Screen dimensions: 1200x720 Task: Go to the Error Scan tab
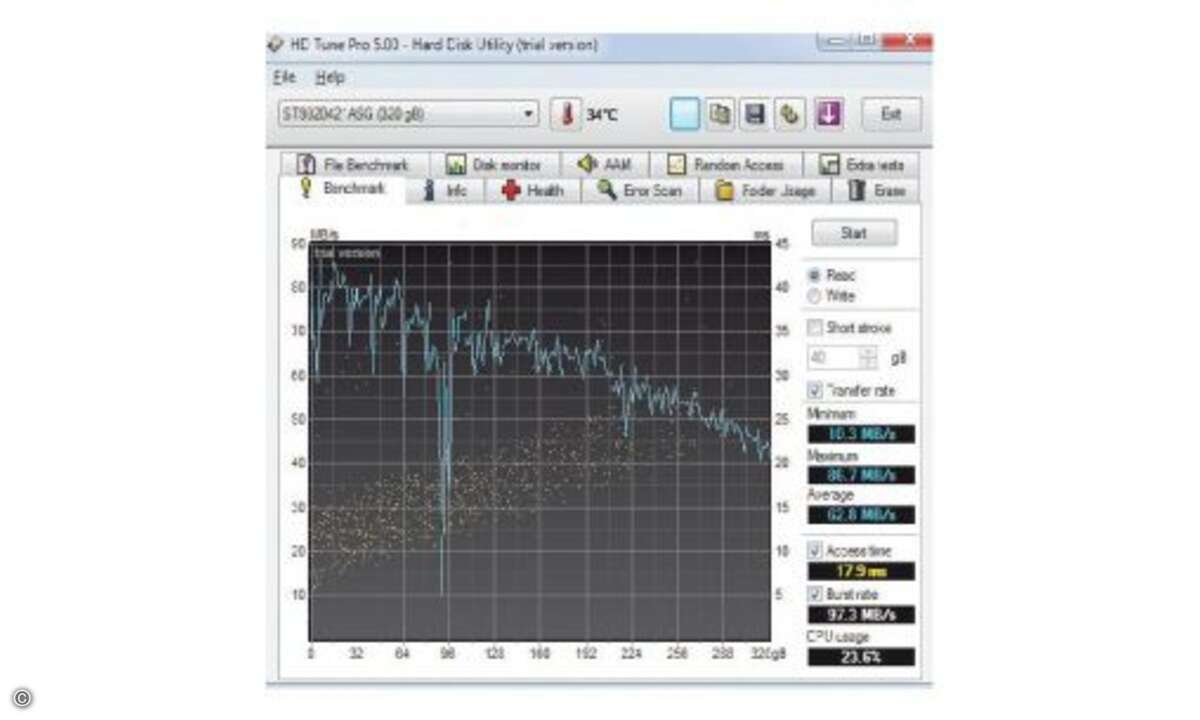coord(640,190)
